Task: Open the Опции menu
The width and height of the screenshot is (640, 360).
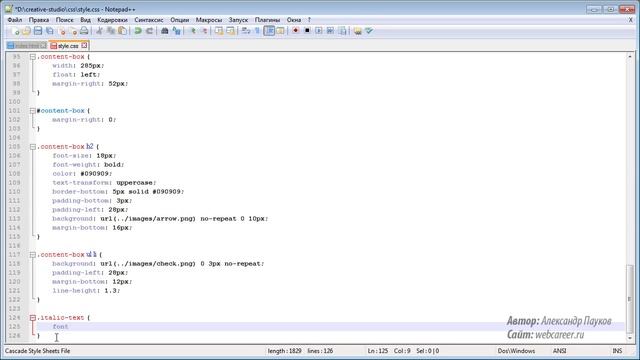Action: (180, 20)
